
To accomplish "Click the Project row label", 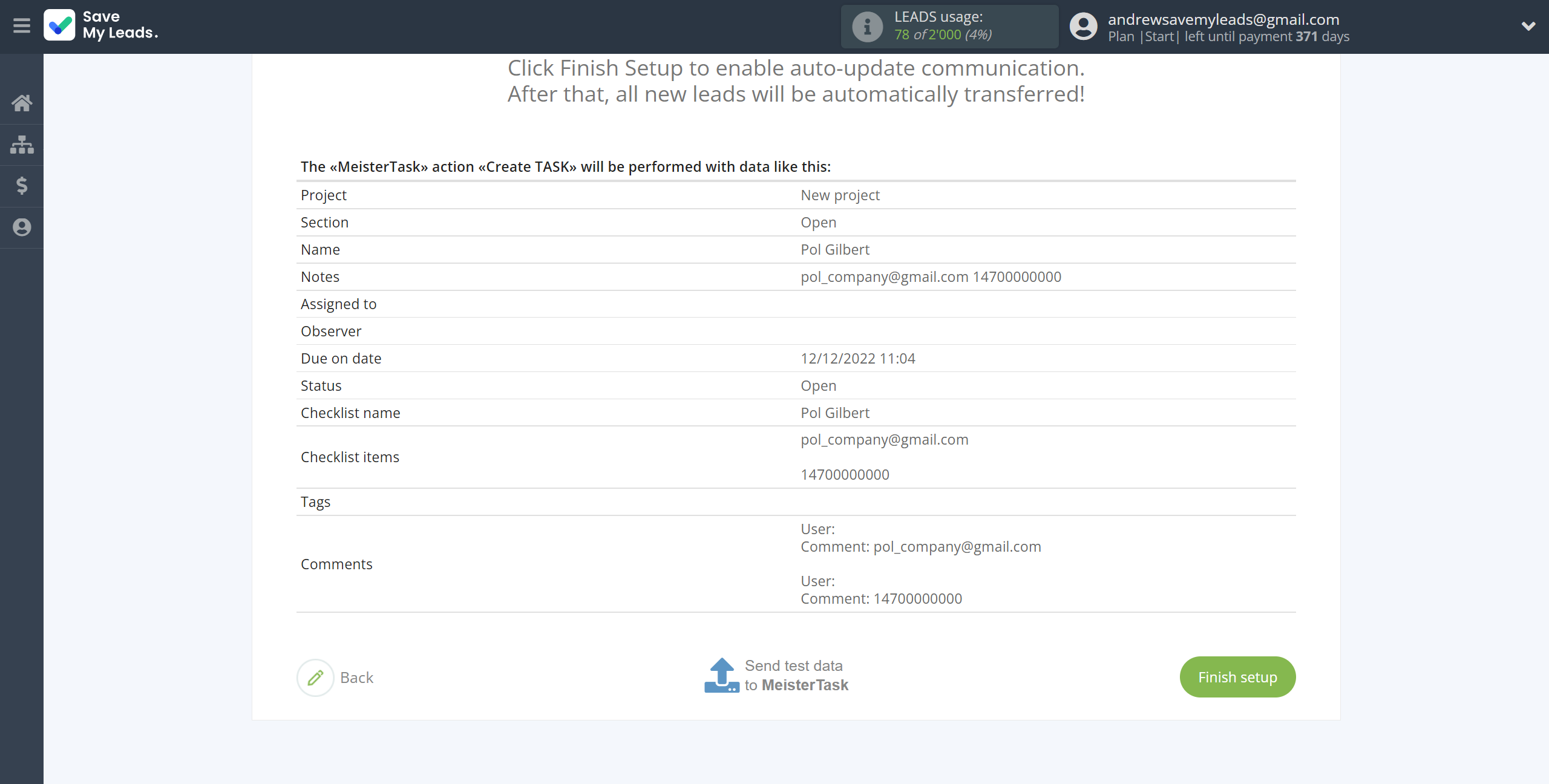I will click(x=324, y=195).
